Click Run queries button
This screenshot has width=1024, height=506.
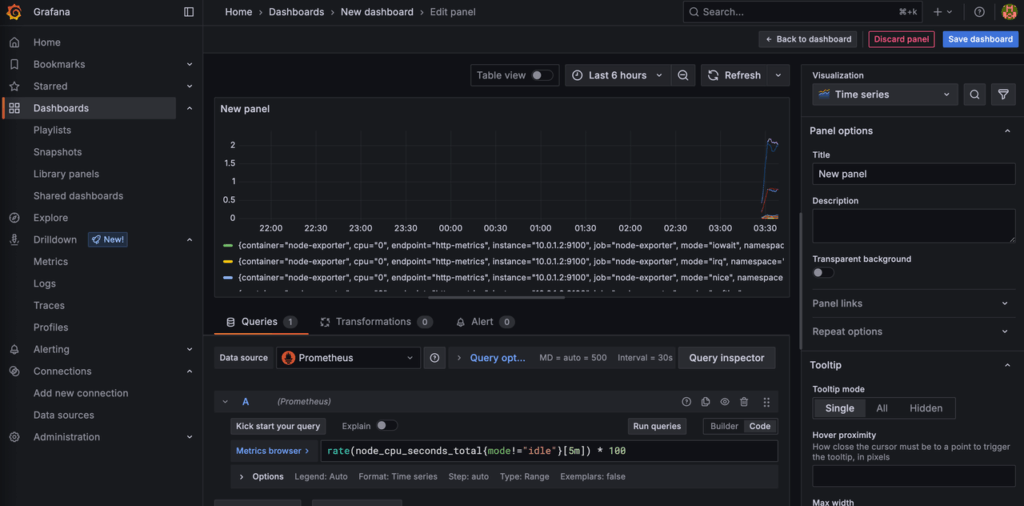click(657, 426)
